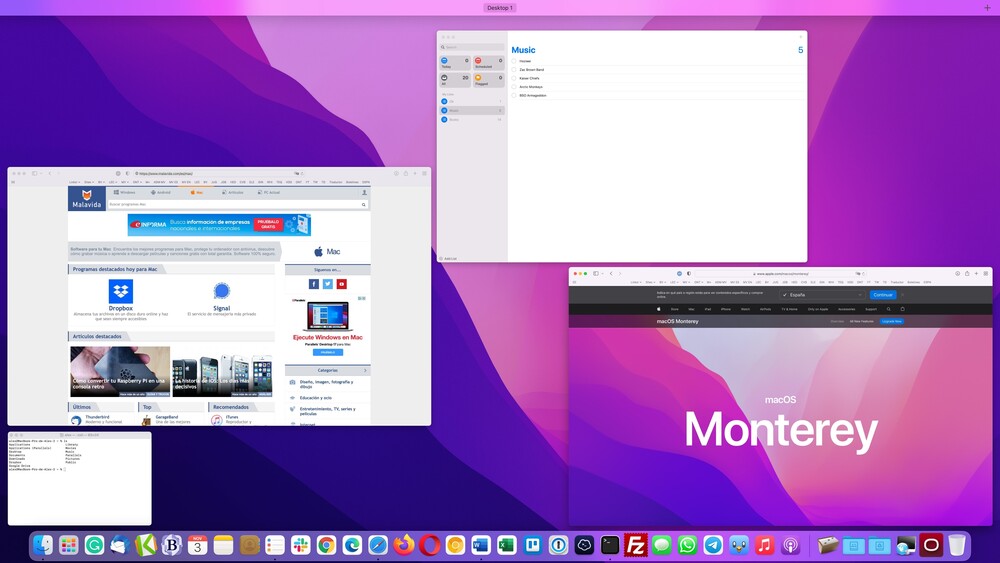Open Contacts in the Dock
Screen dimensions: 1000x563
point(249,545)
